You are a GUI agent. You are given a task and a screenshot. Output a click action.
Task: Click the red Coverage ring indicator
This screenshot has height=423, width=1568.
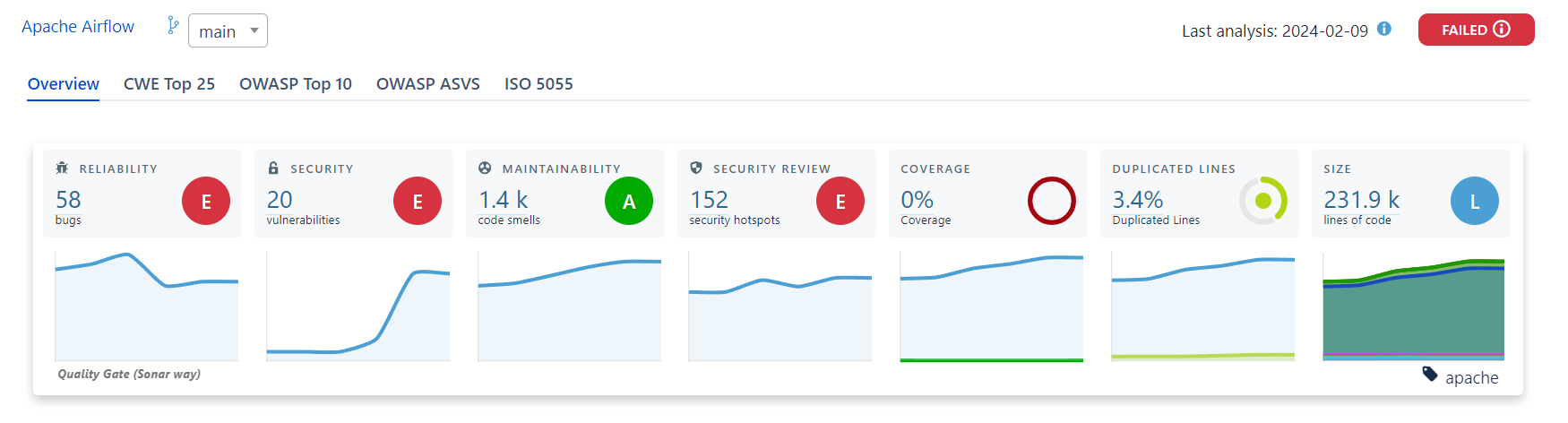(1052, 201)
